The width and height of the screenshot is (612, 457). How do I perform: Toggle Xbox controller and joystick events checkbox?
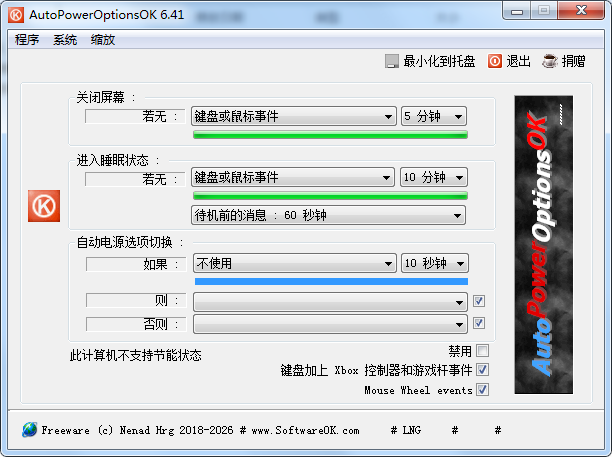tap(483, 370)
